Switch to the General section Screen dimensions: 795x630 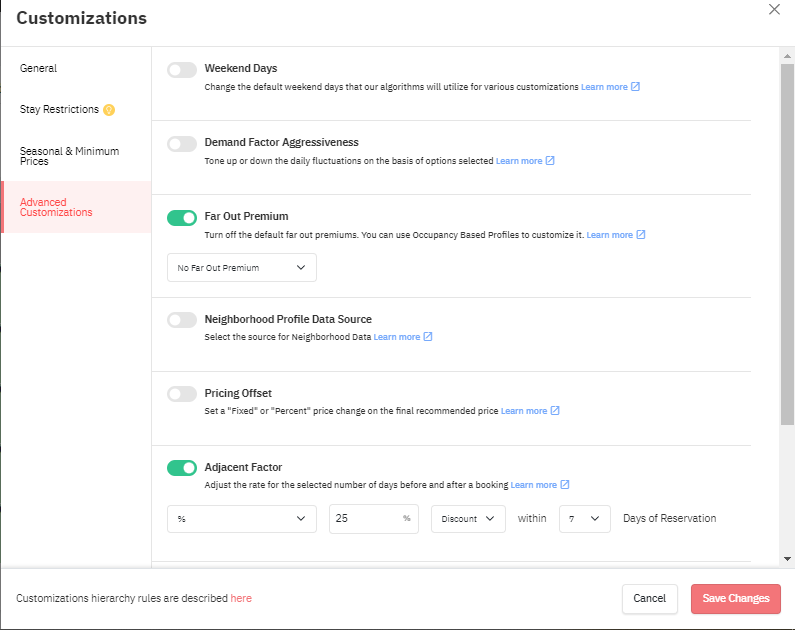[39, 68]
